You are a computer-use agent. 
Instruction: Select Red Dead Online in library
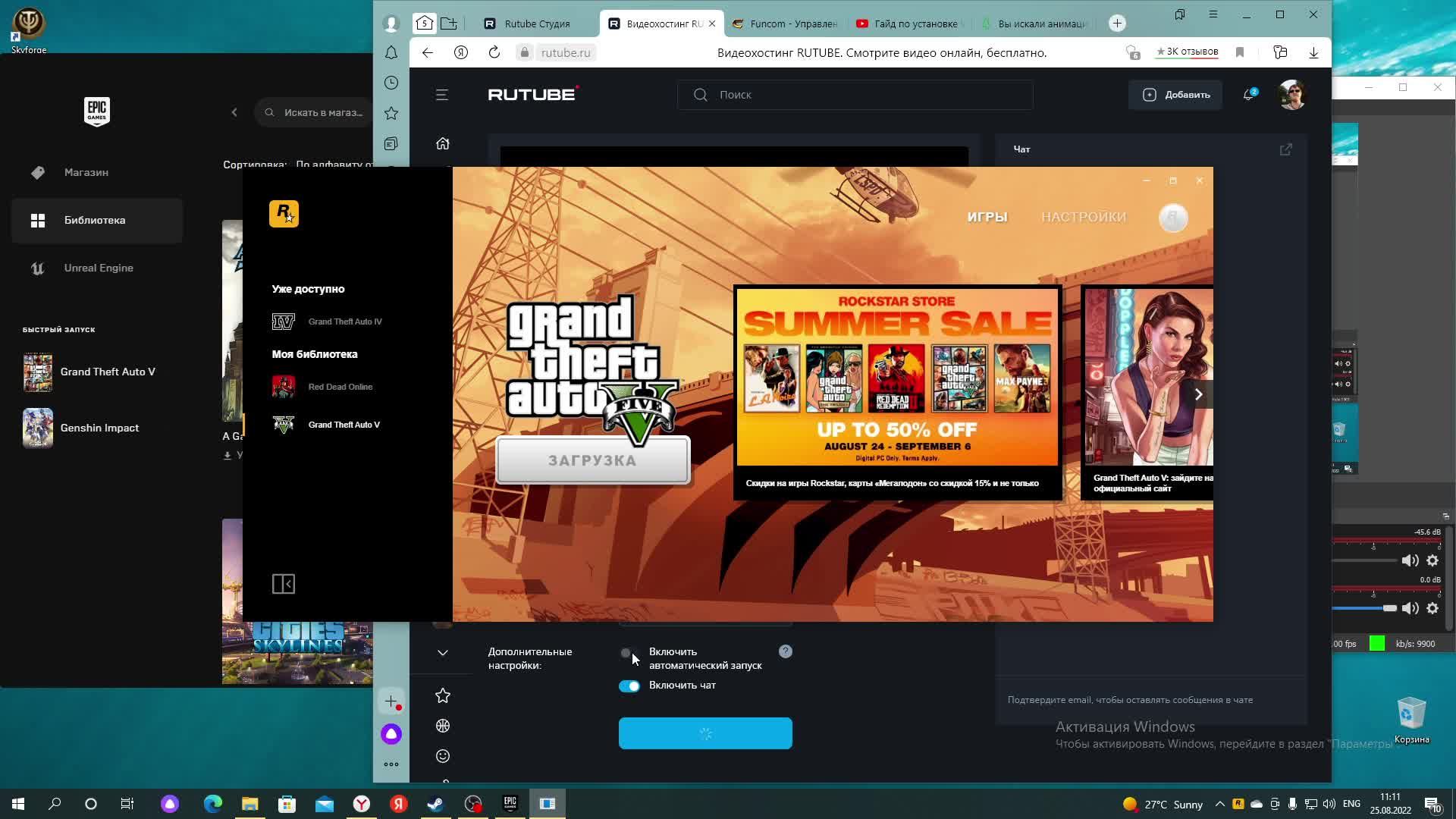point(340,387)
